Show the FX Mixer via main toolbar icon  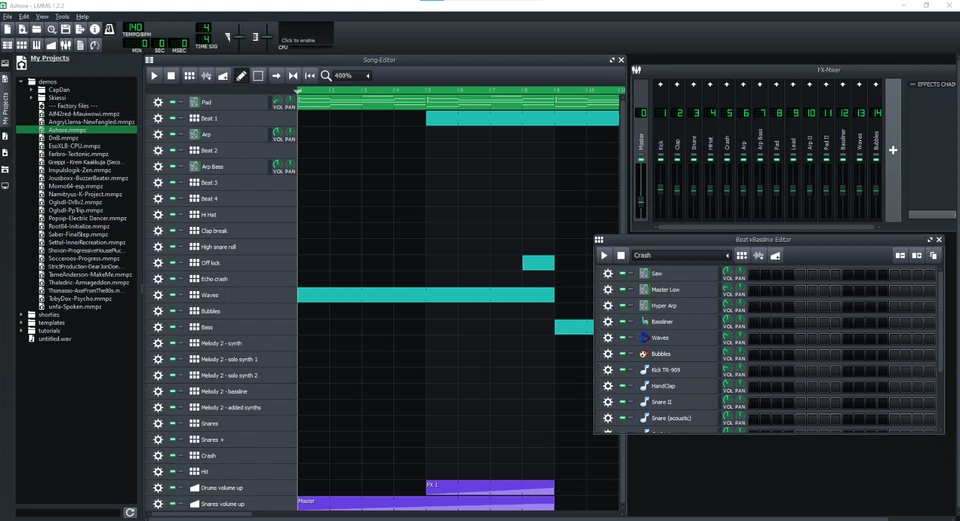(66, 45)
